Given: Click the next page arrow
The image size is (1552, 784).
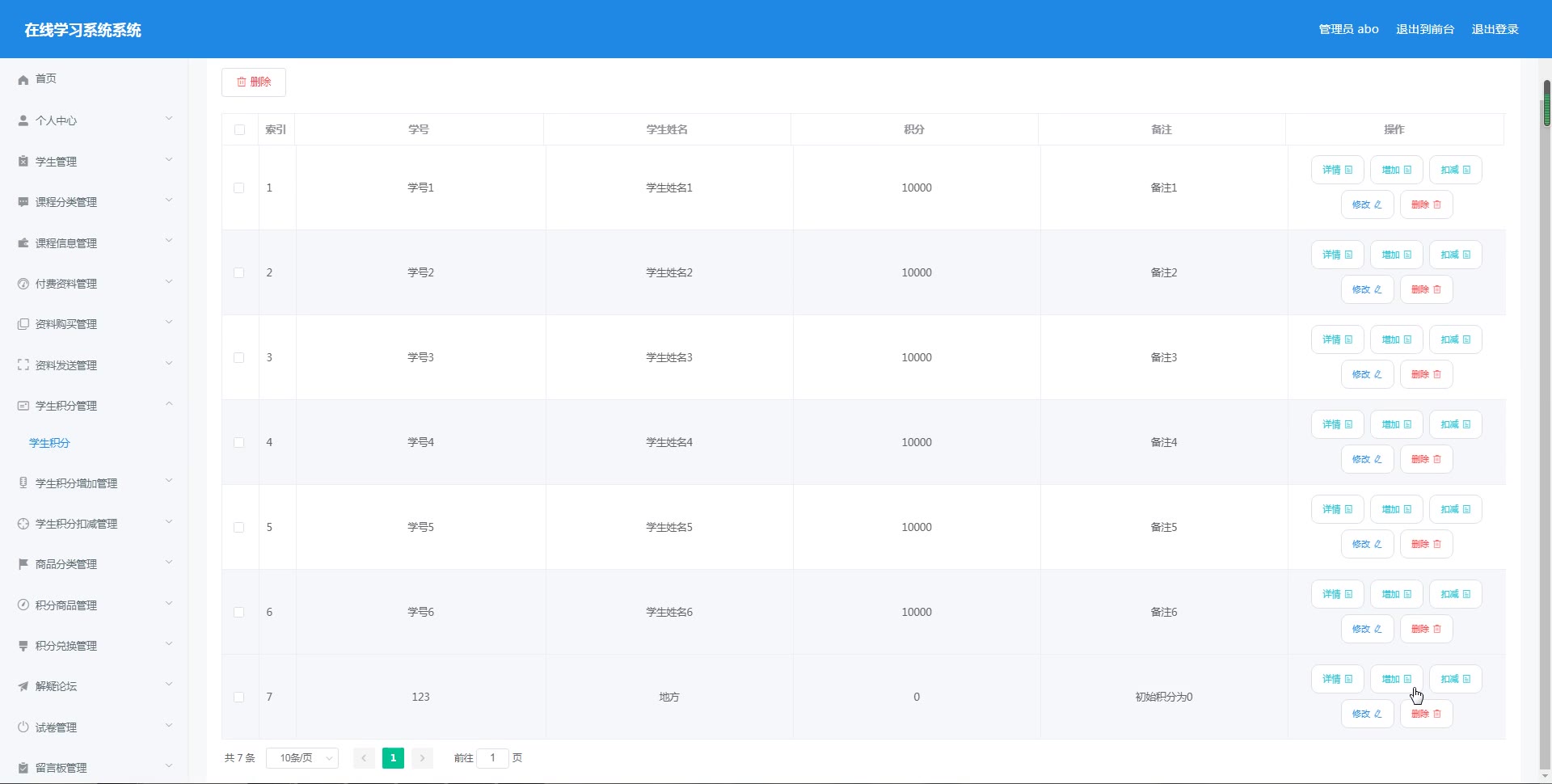Looking at the screenshot, I should [x=422, y=758].
